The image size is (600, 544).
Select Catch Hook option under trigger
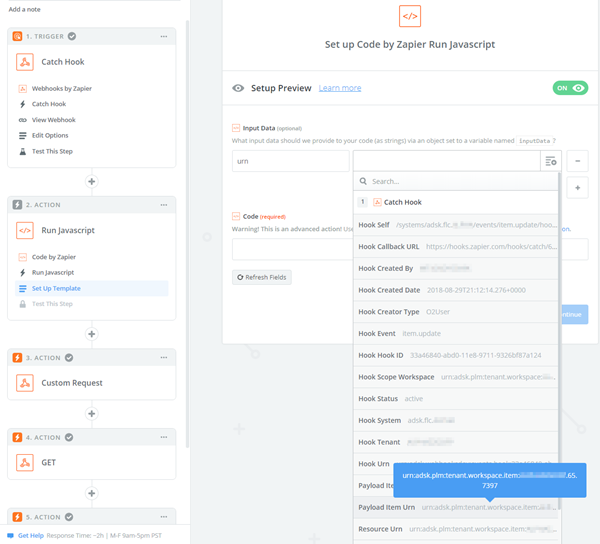(49, 104)
